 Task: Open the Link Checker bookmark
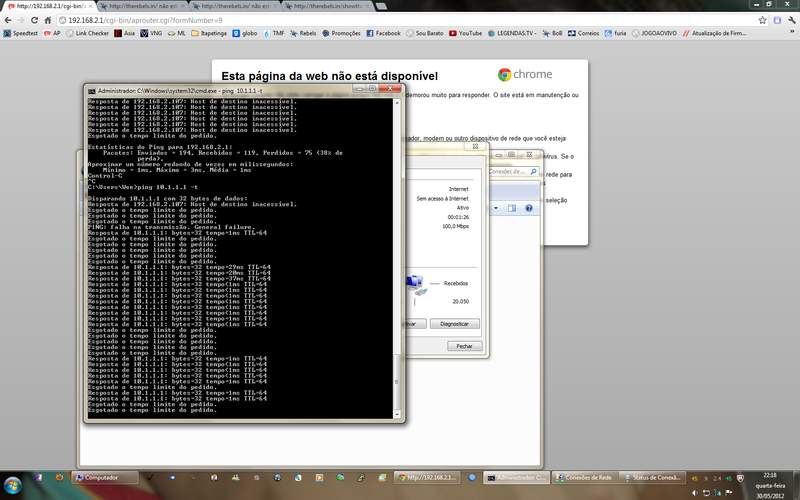(88, 33)
